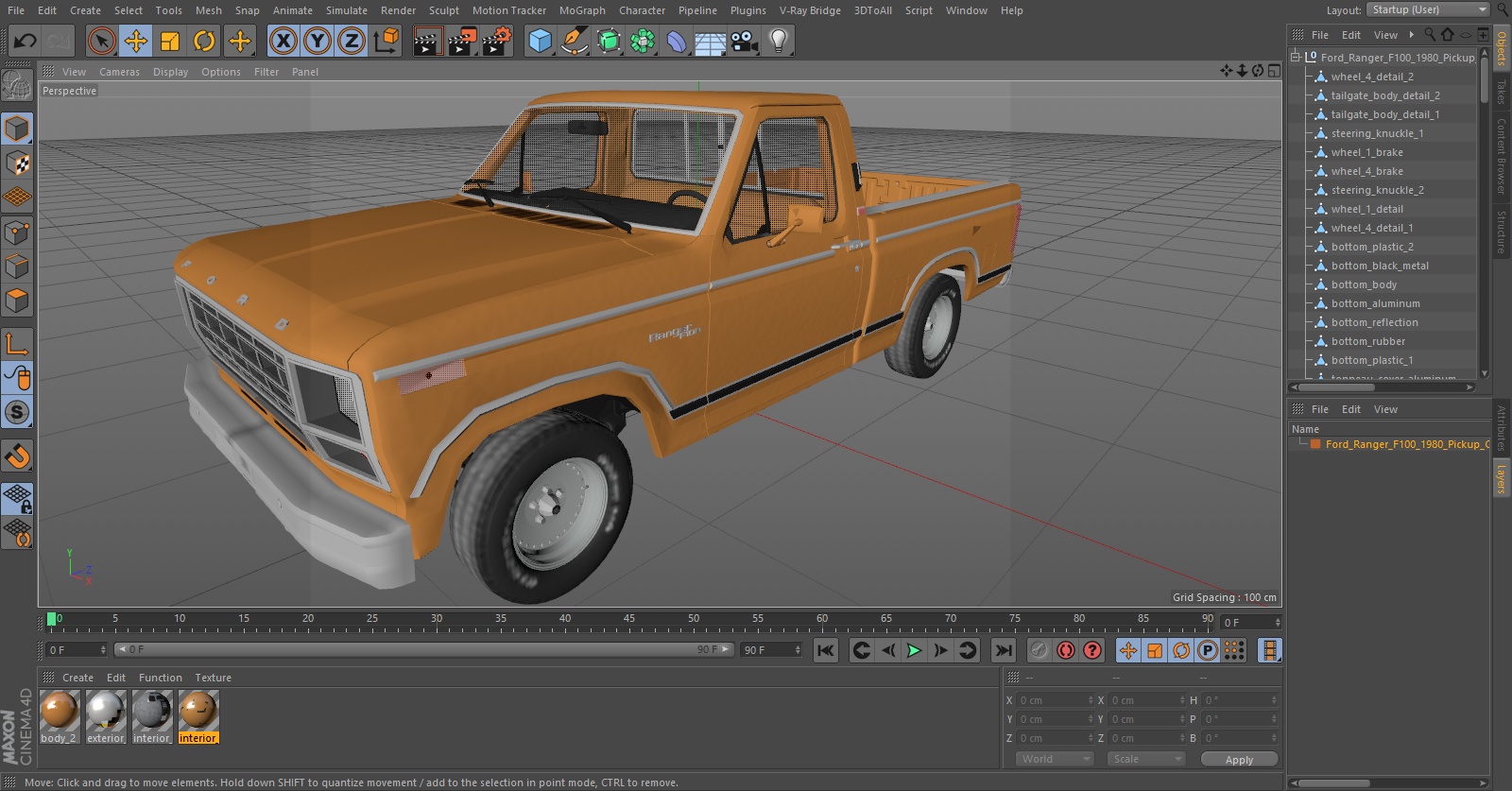Open the Takes side tab
The height and width of the screenshot is (791, 1512).
[x=1501, y=91]
